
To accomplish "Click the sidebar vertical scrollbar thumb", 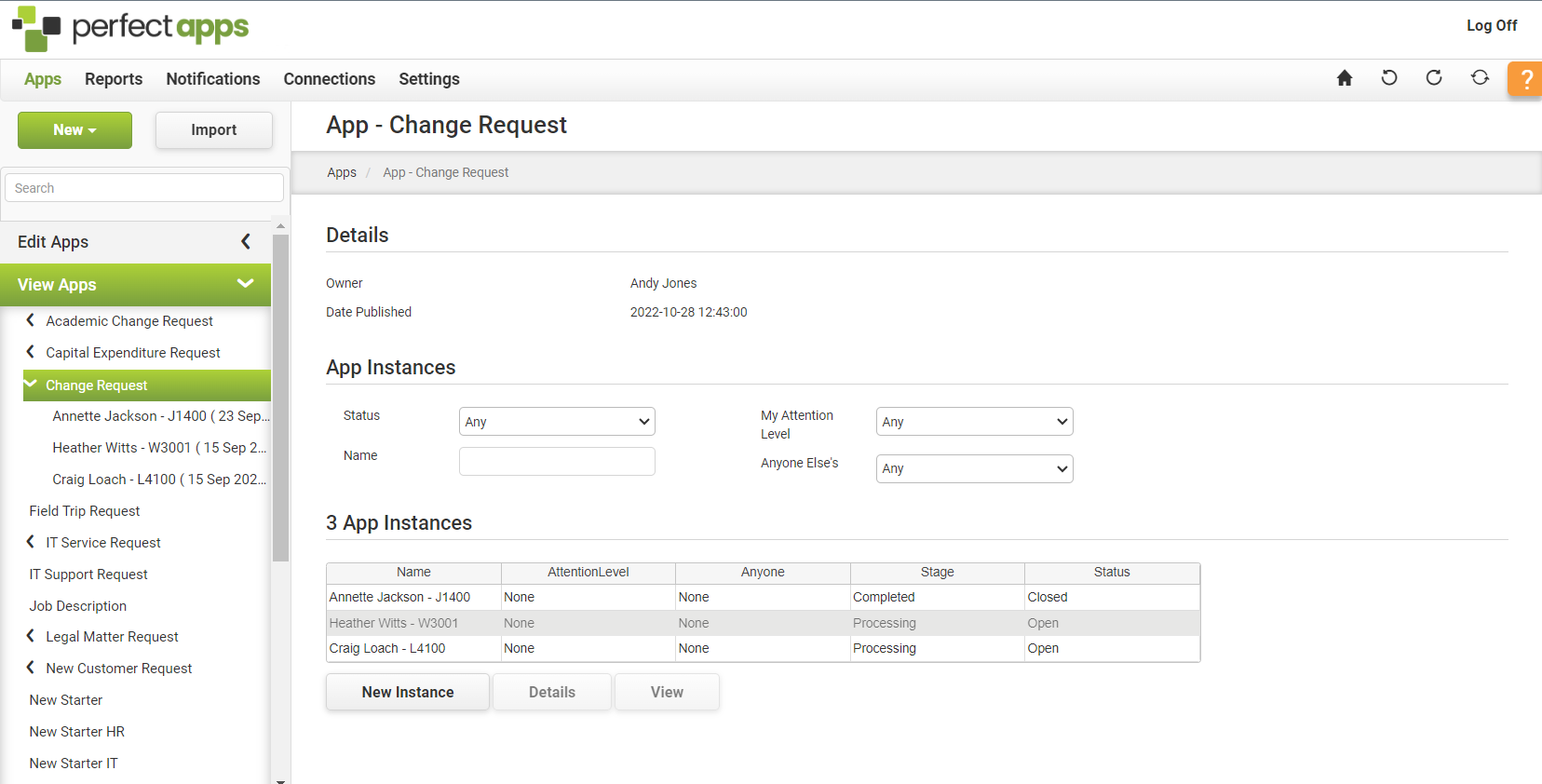I will click(280, 399).
